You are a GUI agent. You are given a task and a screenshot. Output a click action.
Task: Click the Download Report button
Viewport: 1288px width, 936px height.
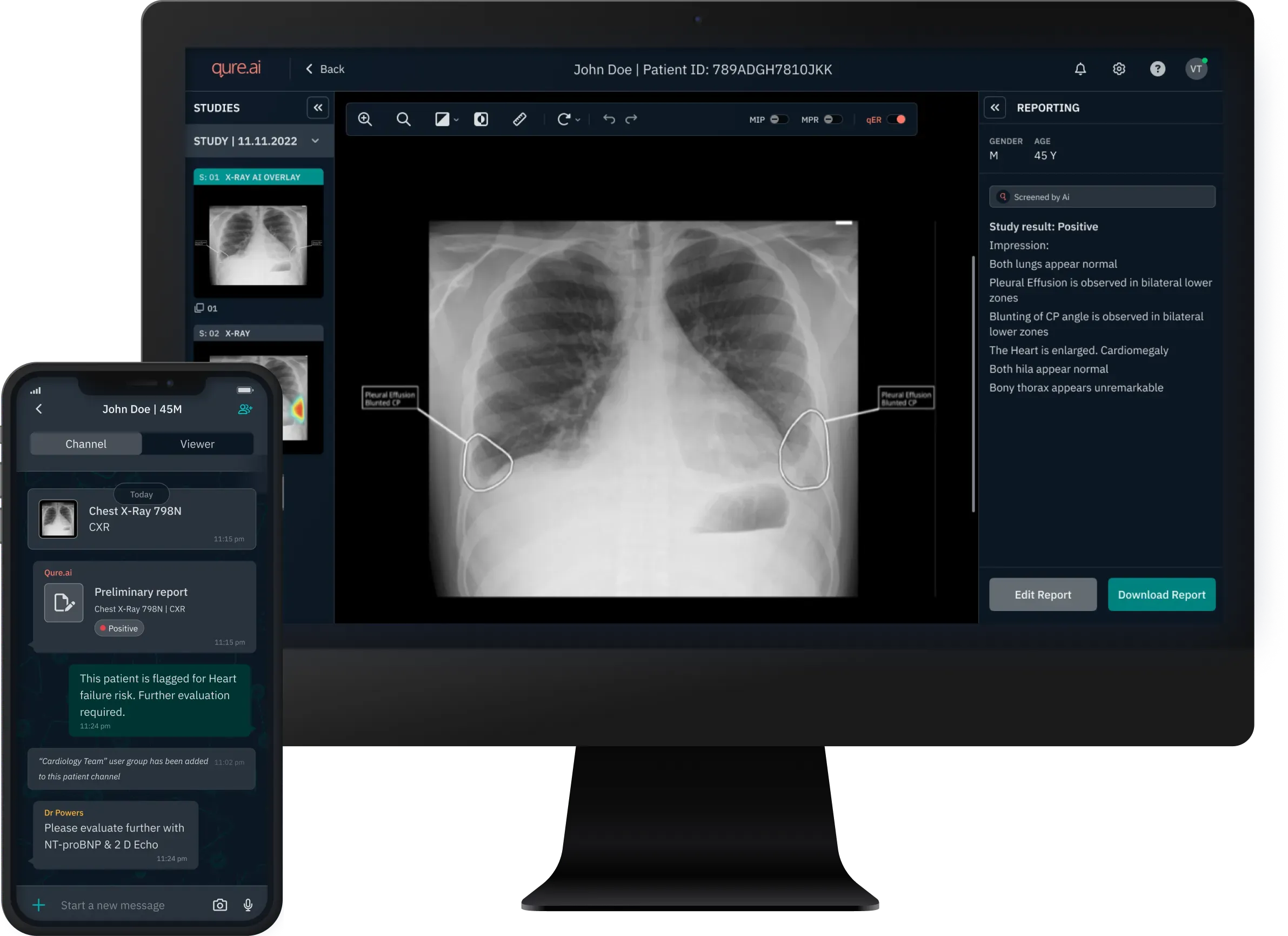(1162, 594)
